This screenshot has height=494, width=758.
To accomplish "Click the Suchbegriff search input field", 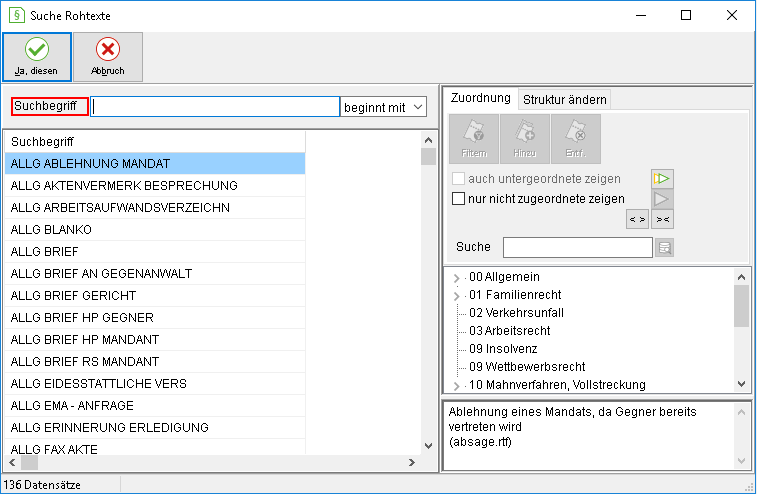I will point(215,107).
